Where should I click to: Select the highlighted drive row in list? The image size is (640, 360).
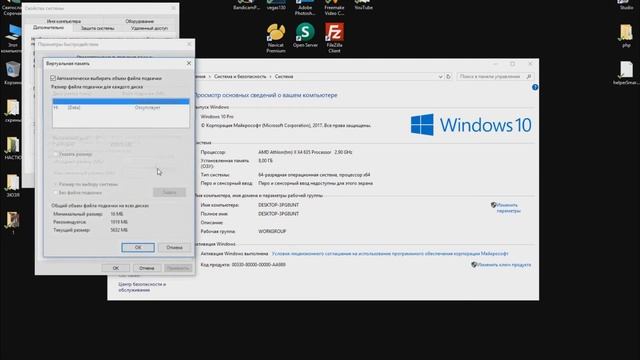[x=121, y=101]
